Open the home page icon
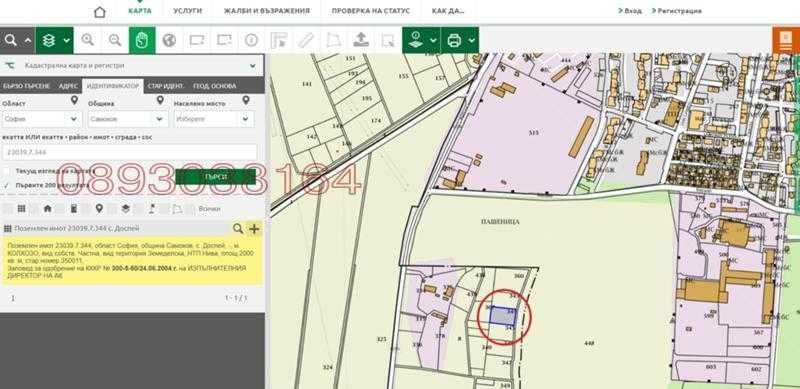The width and height of the screenshot is (800, 389). tap(99, 12)
